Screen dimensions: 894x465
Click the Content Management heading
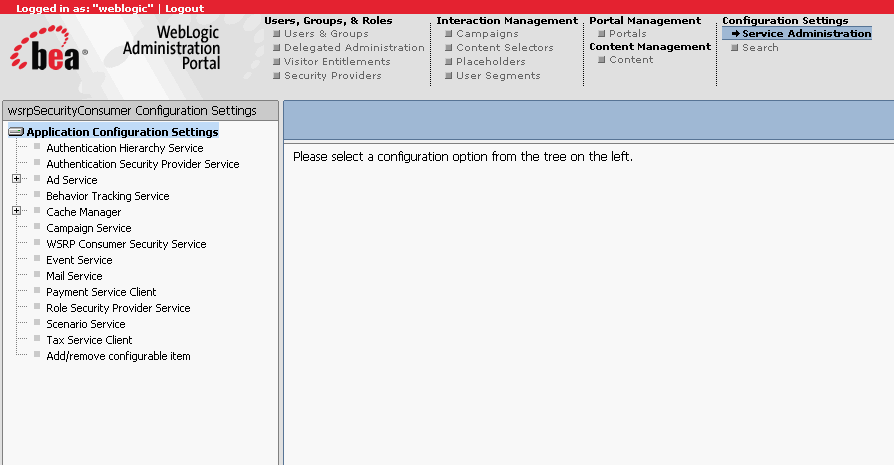point(650,47)
